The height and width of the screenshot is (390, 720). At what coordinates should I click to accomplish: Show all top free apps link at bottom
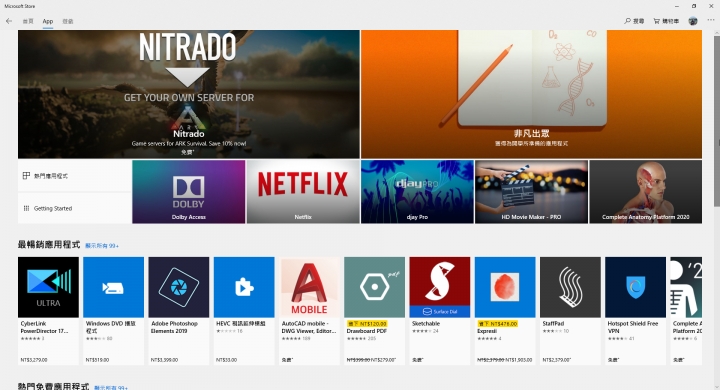[111, 387]
